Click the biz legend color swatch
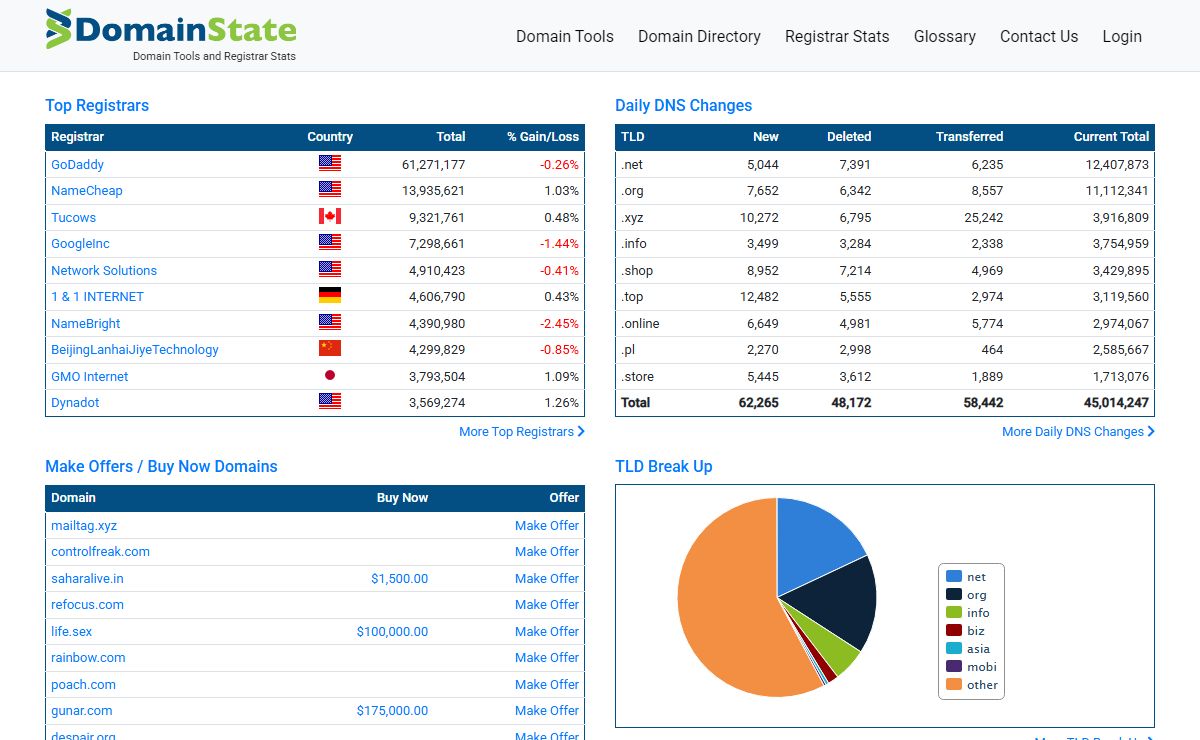1200x740 pixels. click(954, 630)
